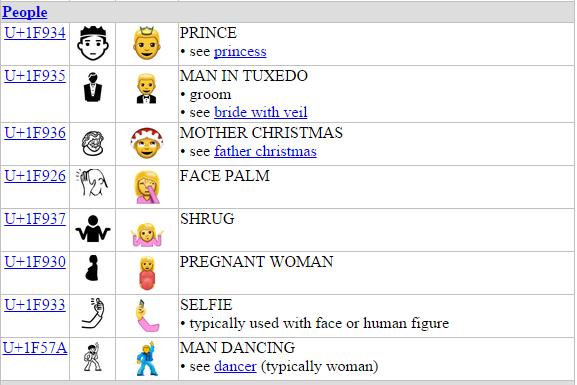Open the U+1F935 code point link

(x=35, y=76)
